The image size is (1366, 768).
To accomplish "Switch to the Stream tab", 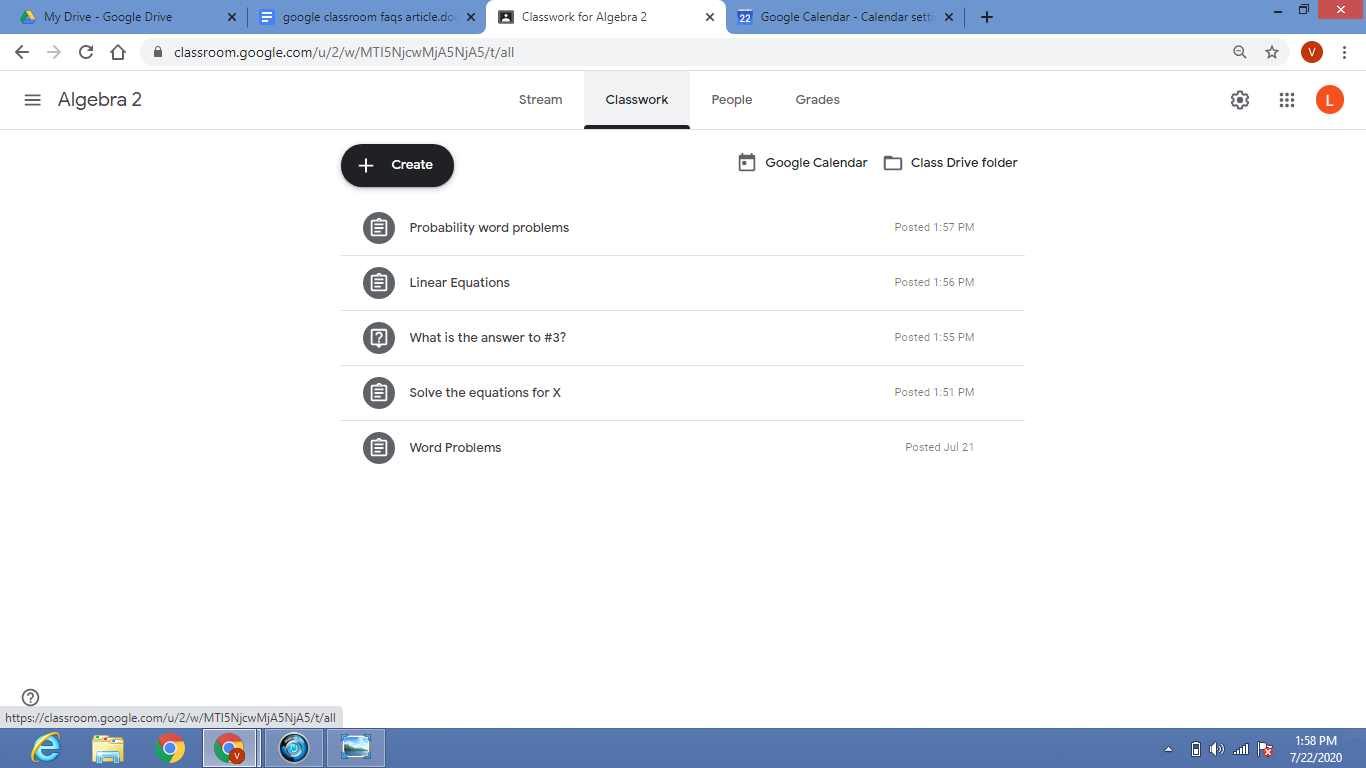I will click(x=540, y=100).
